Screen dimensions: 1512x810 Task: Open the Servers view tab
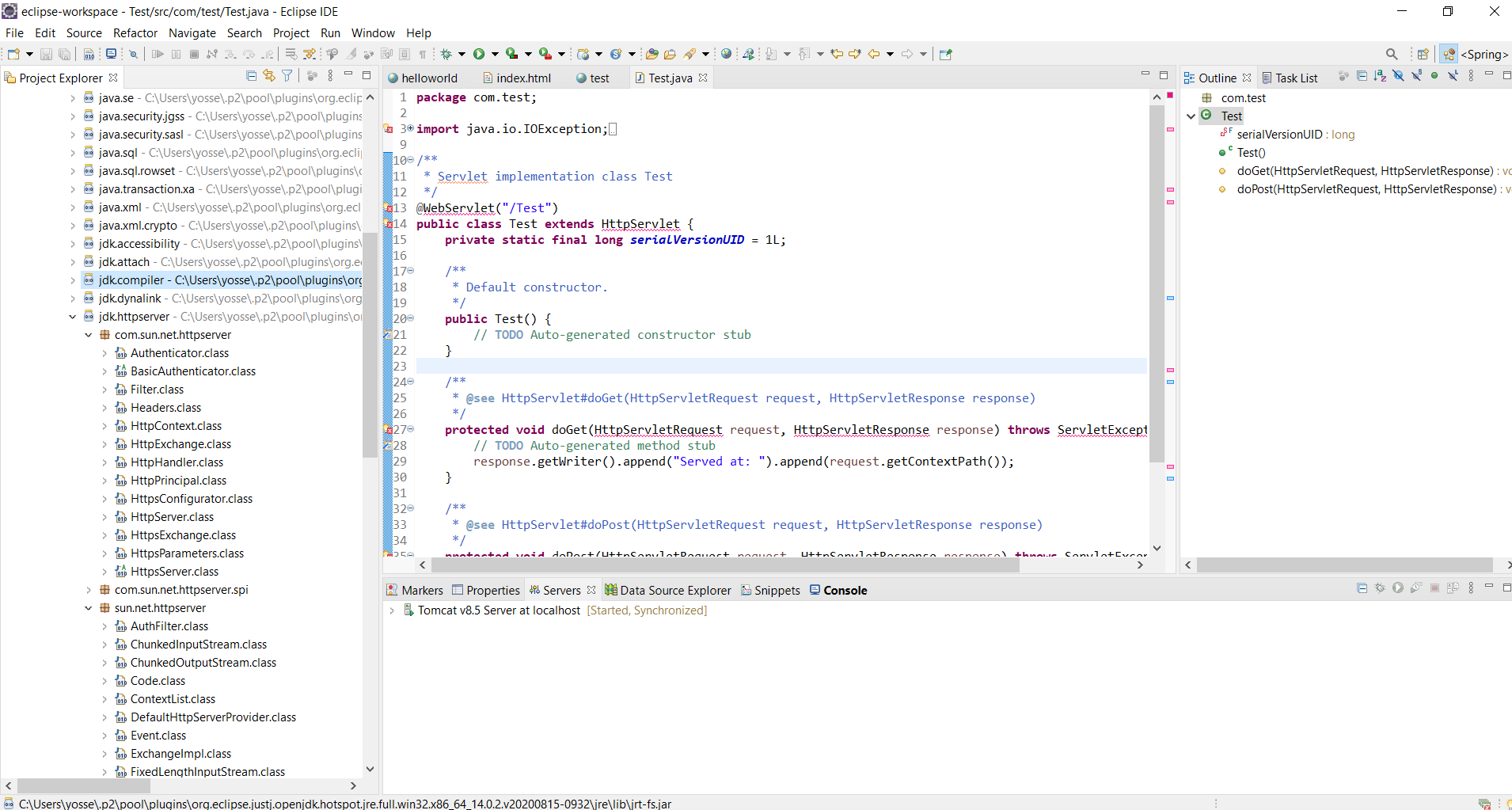click(x=557, y=589)
